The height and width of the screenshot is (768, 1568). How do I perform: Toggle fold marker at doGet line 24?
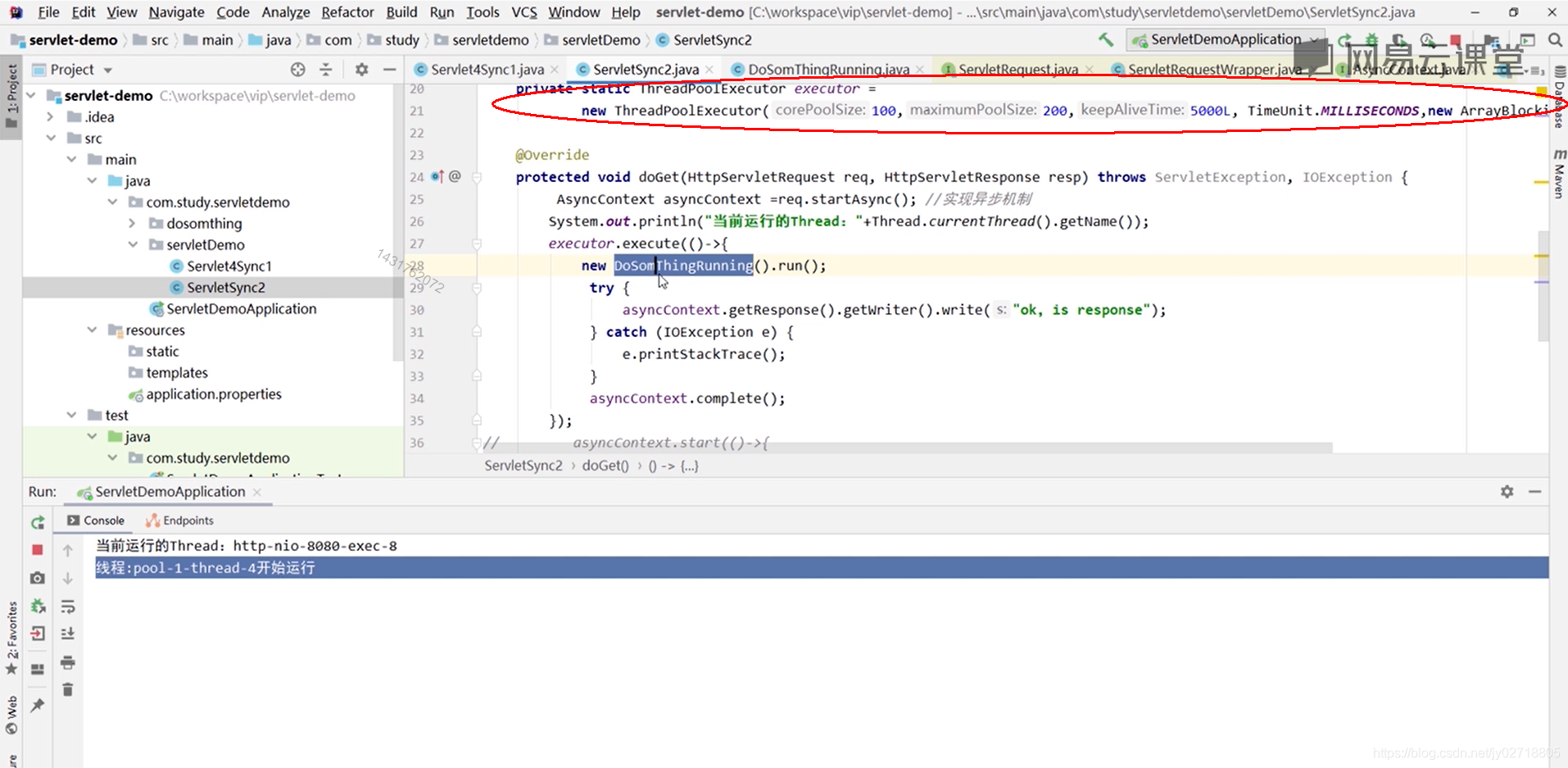(x=477, y=177)
